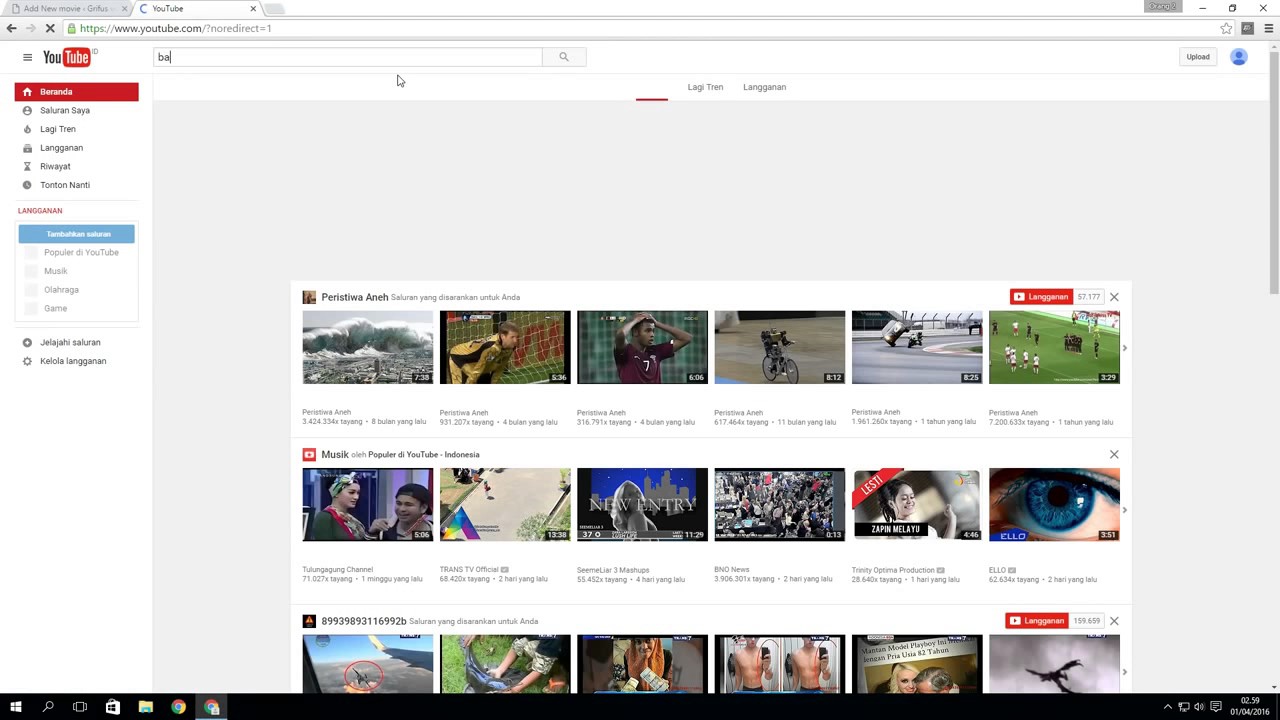The width and height of the screenshot is (1280, 720).
Task: Open the Musik shelf title
Action: click(335, 454)
